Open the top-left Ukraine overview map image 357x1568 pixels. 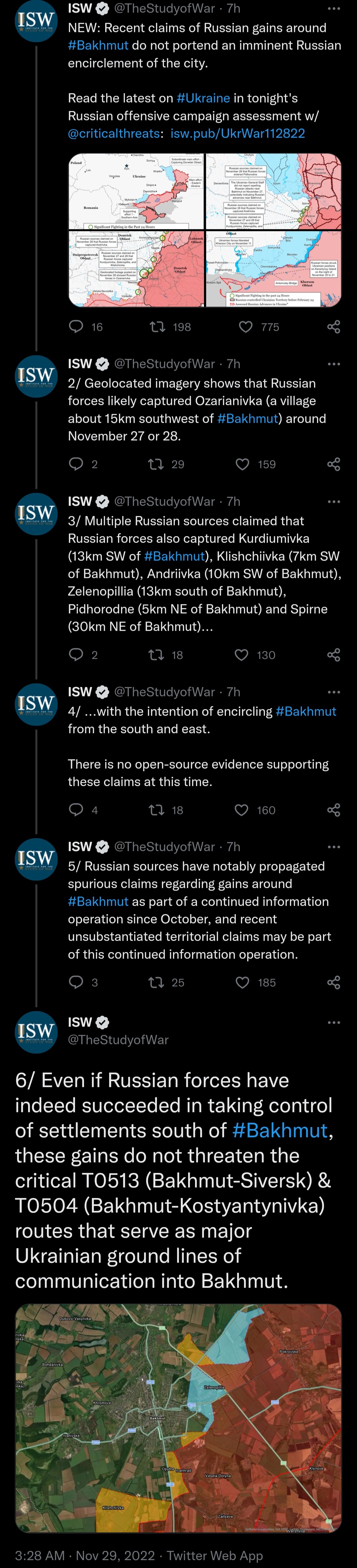point(136,192)
